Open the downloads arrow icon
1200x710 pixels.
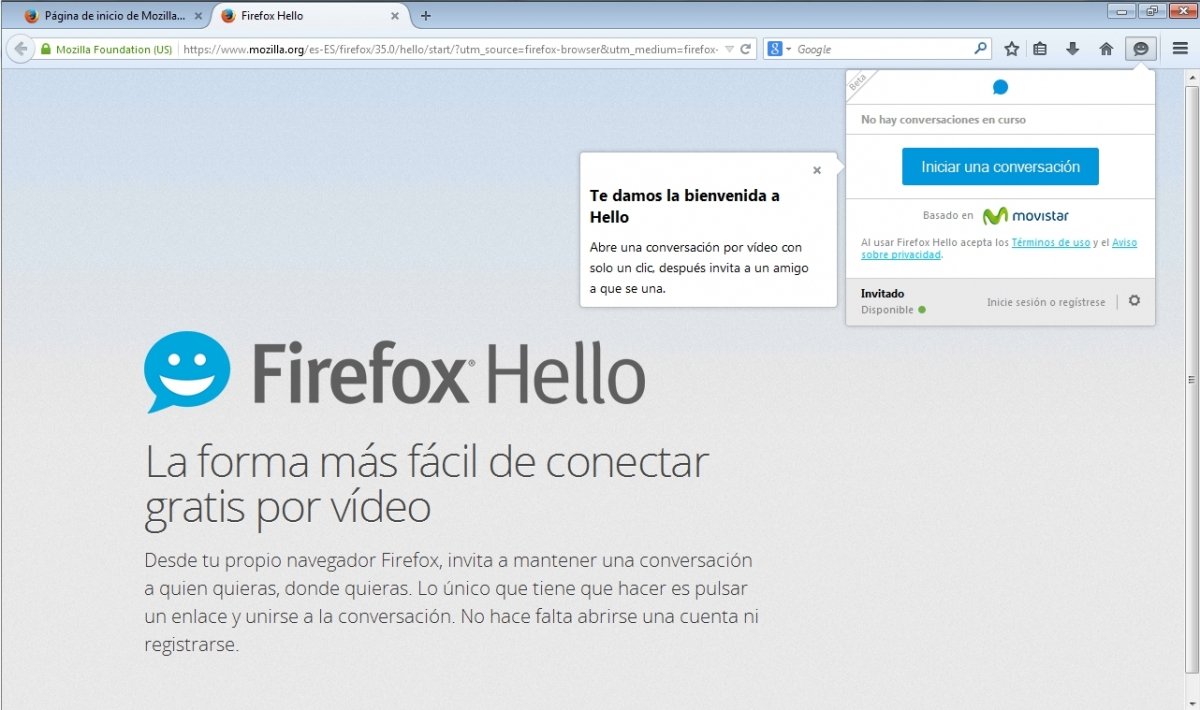click(x=1073, y=49)
